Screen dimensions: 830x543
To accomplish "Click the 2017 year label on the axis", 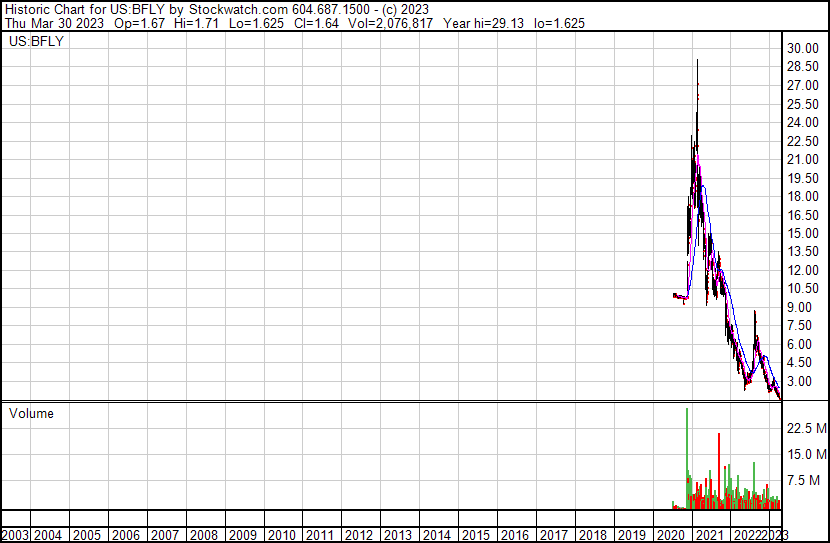I will pyautogui.click(x=554, y=535).
